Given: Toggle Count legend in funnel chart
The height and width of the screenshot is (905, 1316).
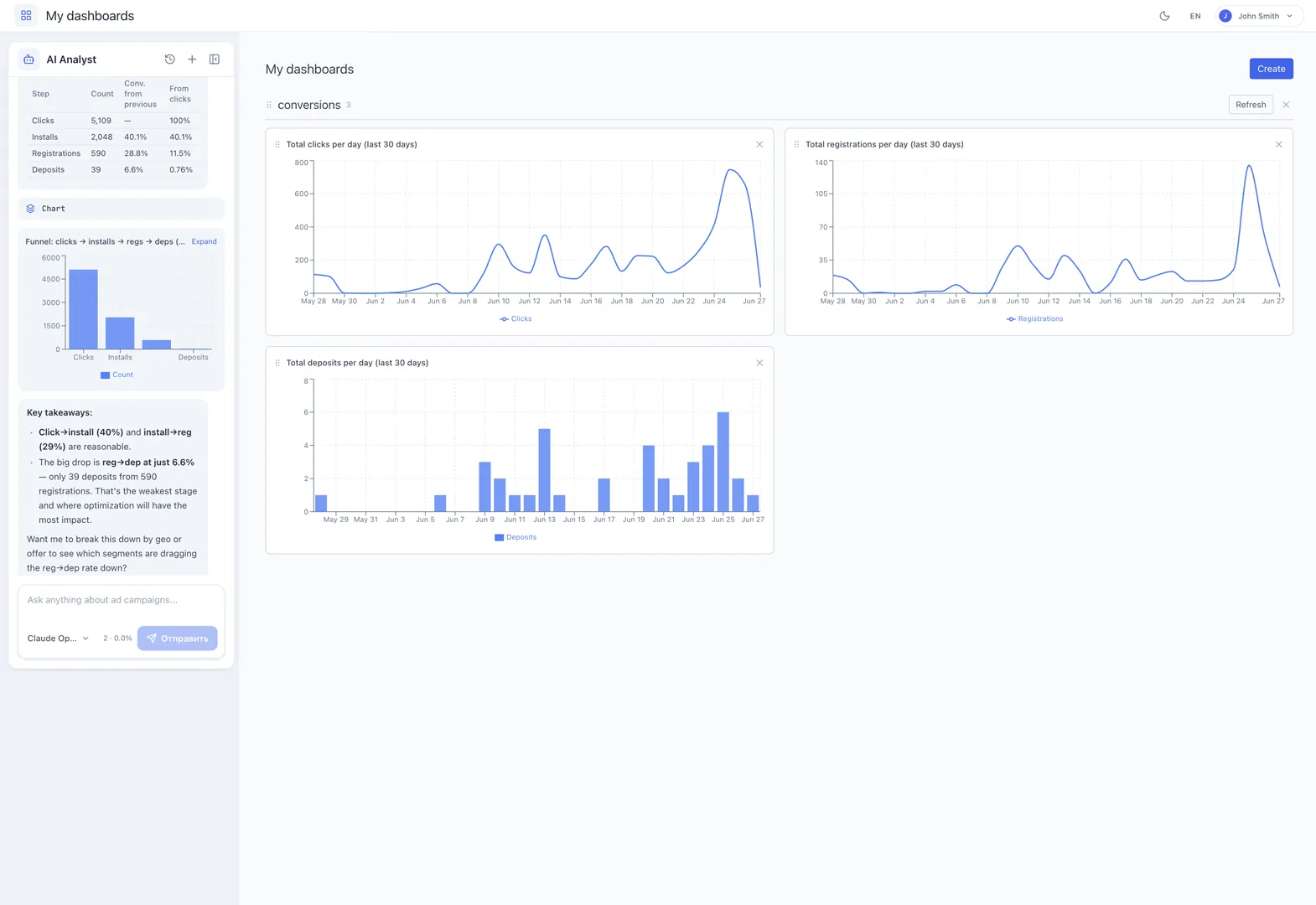Looking at the screenshot, I should pos(117,375).
